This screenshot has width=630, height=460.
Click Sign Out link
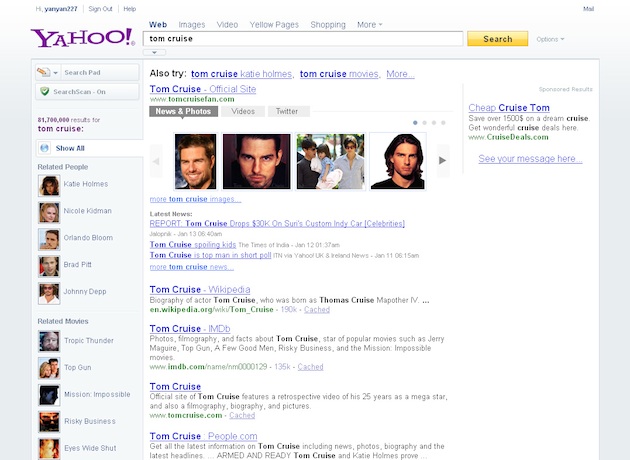tap(100, 9)
